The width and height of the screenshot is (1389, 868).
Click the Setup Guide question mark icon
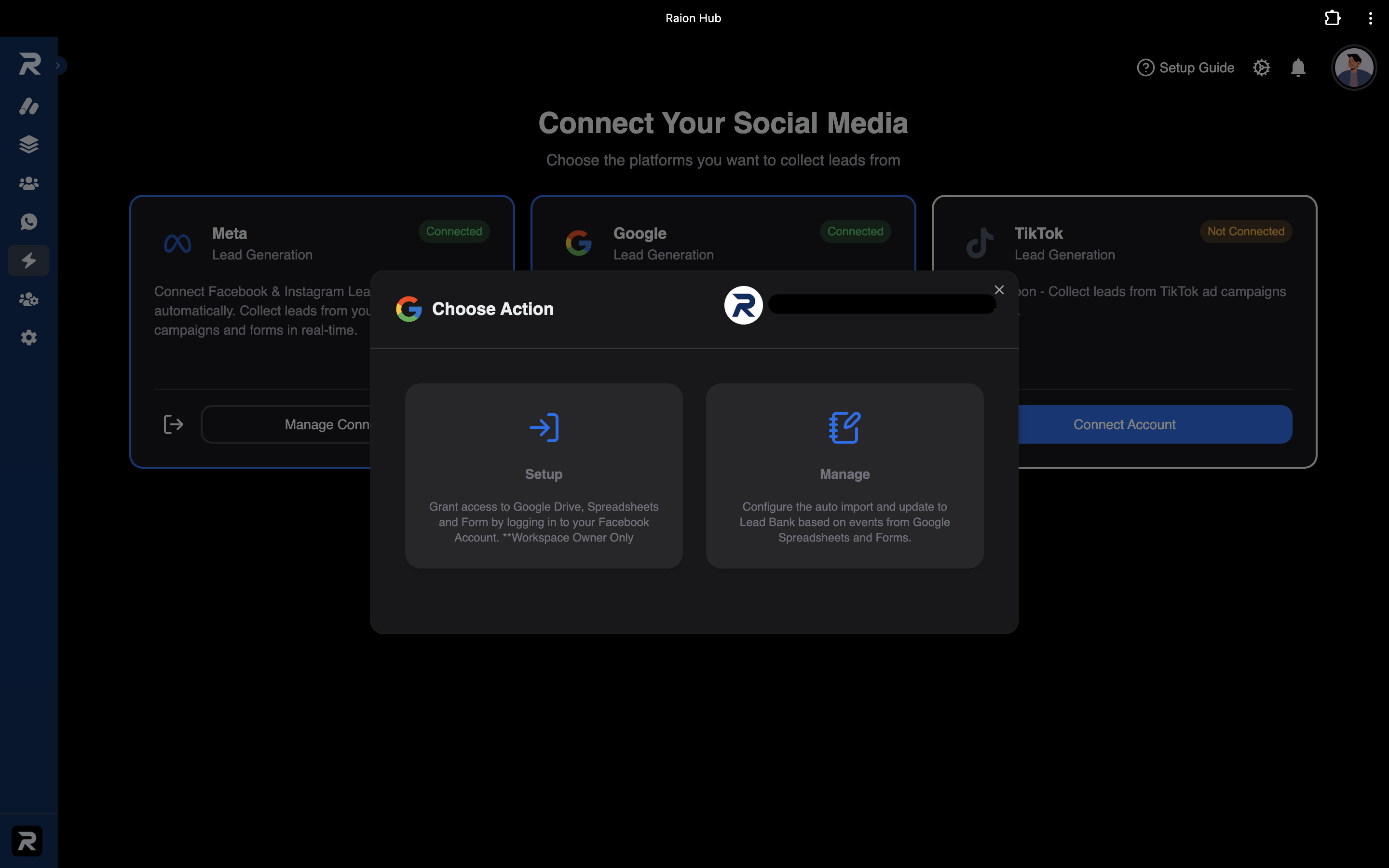tap(1145, 68)
